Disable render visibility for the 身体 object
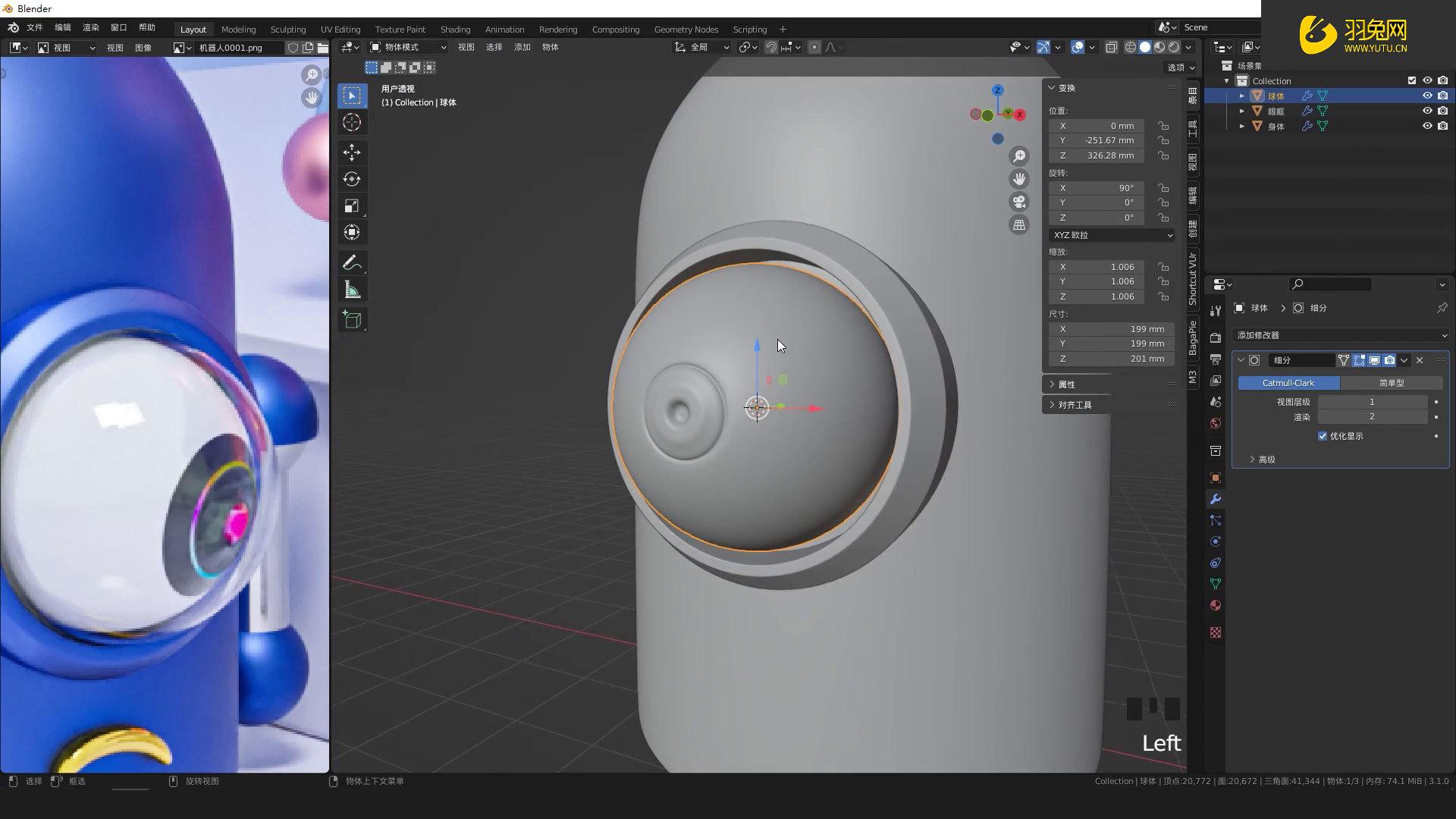 (x=1442, y=126)
